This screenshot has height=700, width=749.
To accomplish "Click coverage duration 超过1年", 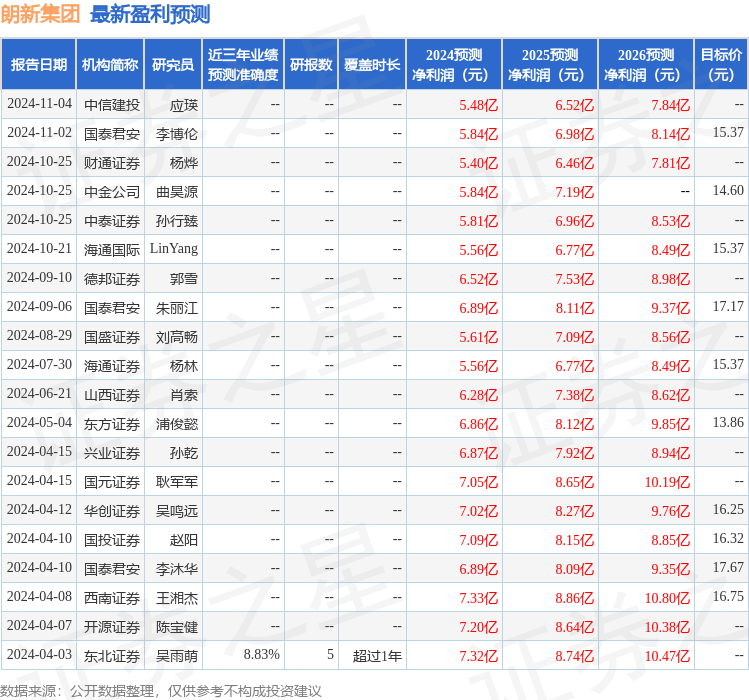I will click(x=377, y=657).
